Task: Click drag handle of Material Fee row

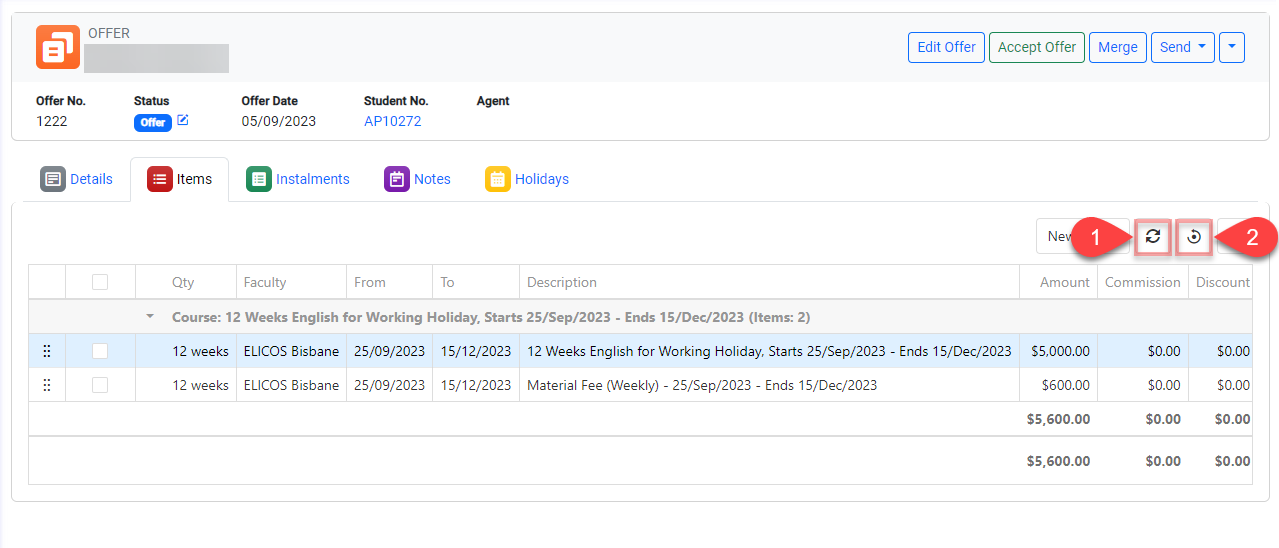Action: pyautogui.click(x=47, y=385)
